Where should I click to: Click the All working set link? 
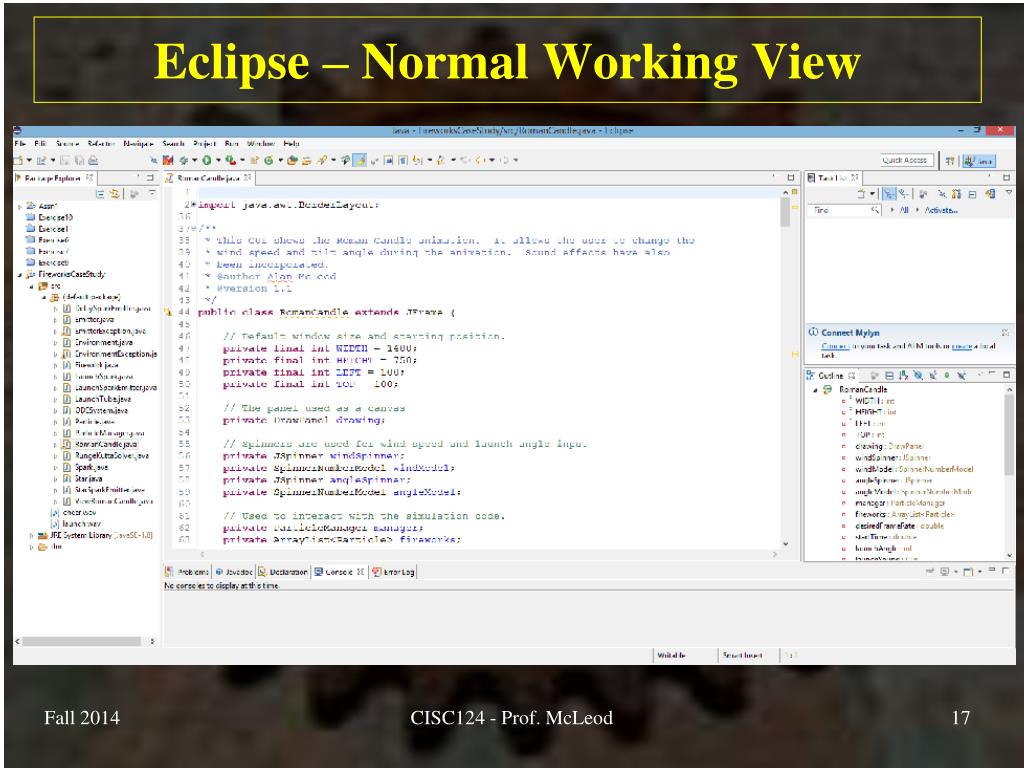coord(904,210)
